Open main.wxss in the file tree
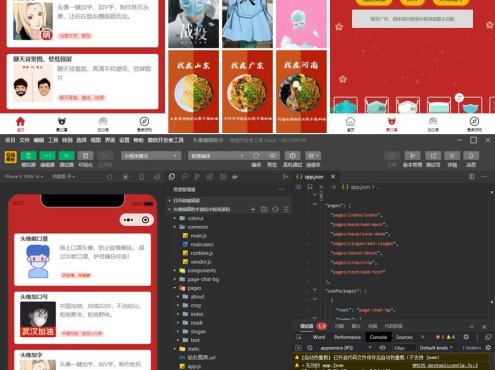Viewport: 495px width, 370px height. tap(202, 244)
